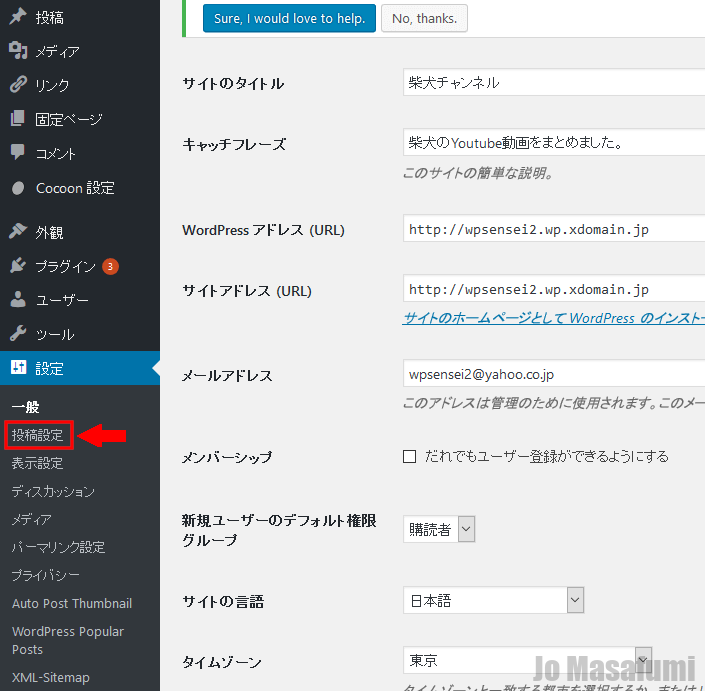Open 一般 settings submenu link
Viewport: 705px width, 691px height.
click(x=25, y=407)
